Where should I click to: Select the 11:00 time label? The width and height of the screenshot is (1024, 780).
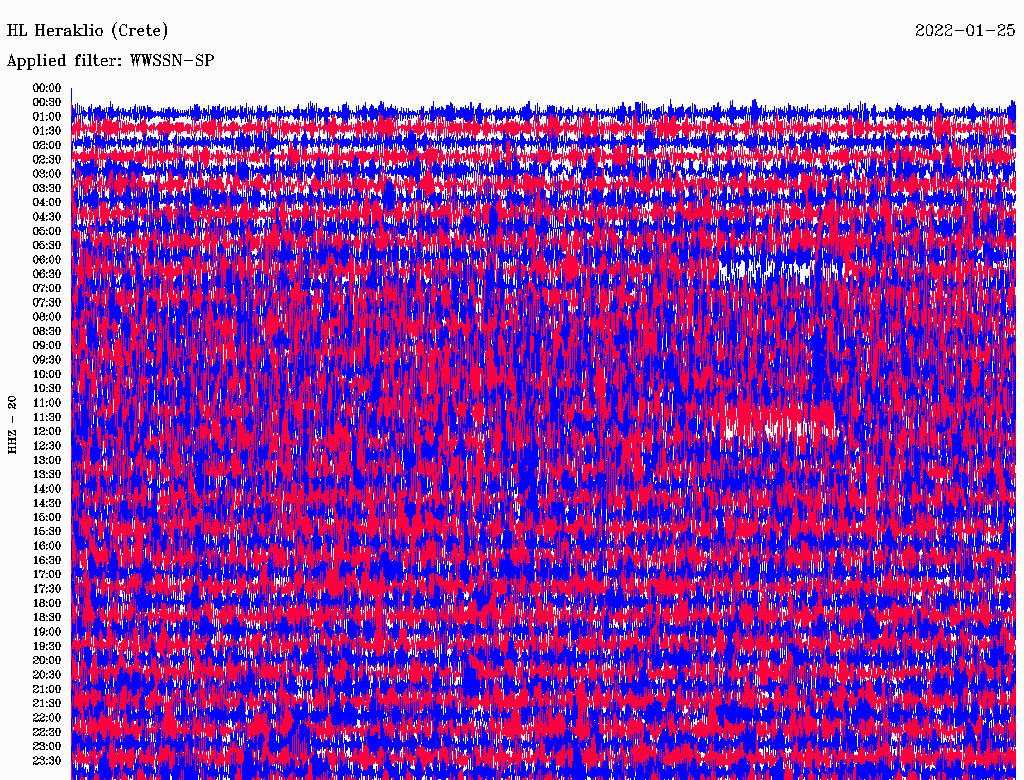click(x=47, y=403)
